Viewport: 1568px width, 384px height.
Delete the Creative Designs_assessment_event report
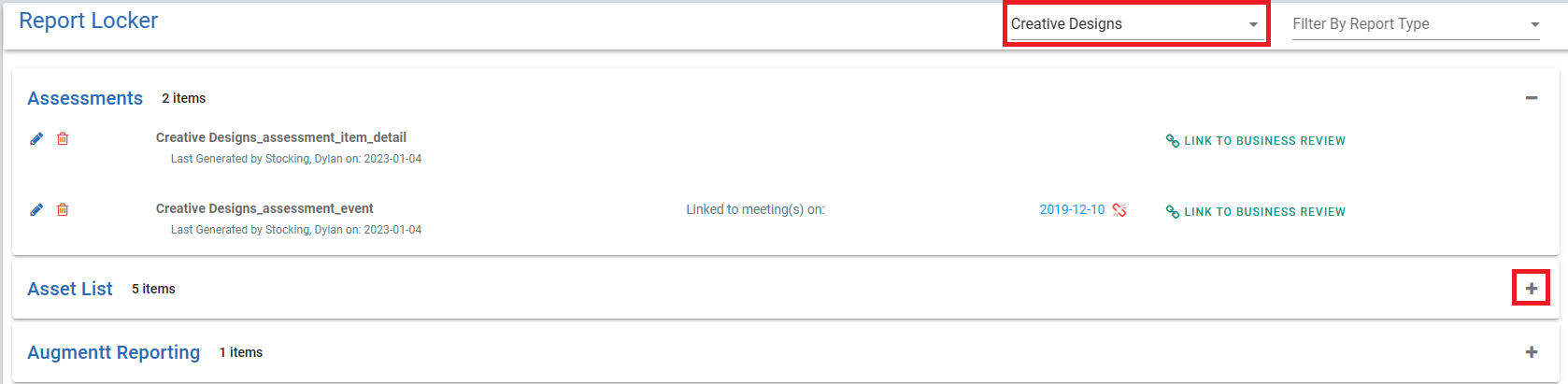(x=63, y=209)
